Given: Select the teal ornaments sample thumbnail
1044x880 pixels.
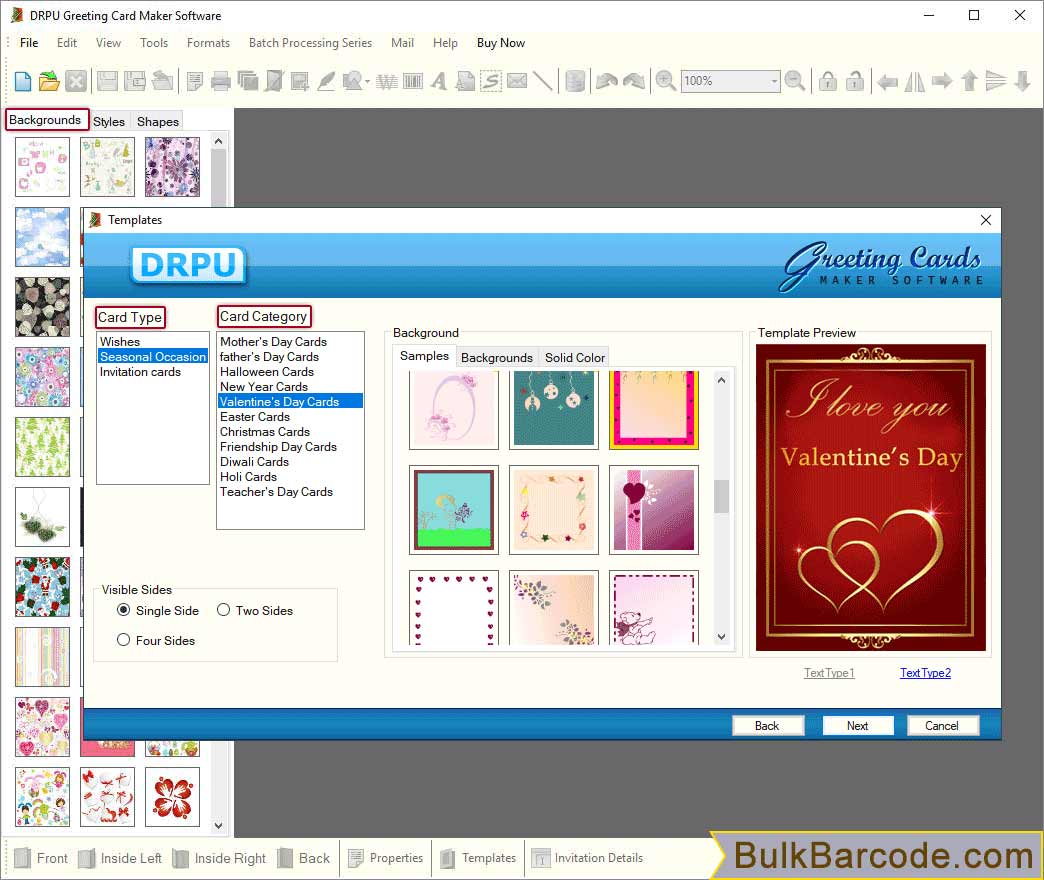Looking at the screenshot, I should (x=554, y=409).
